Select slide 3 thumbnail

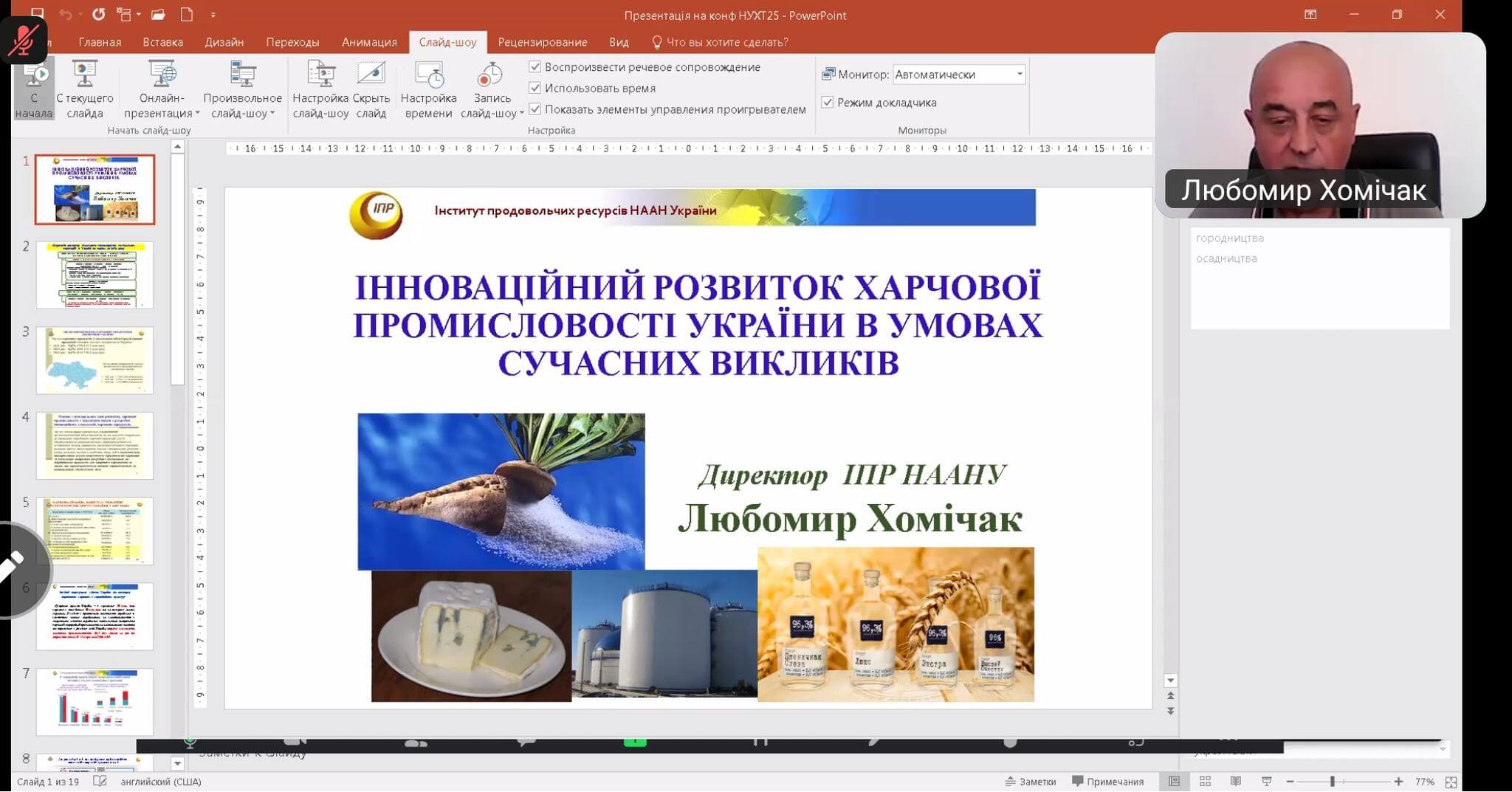click(95, 360)
